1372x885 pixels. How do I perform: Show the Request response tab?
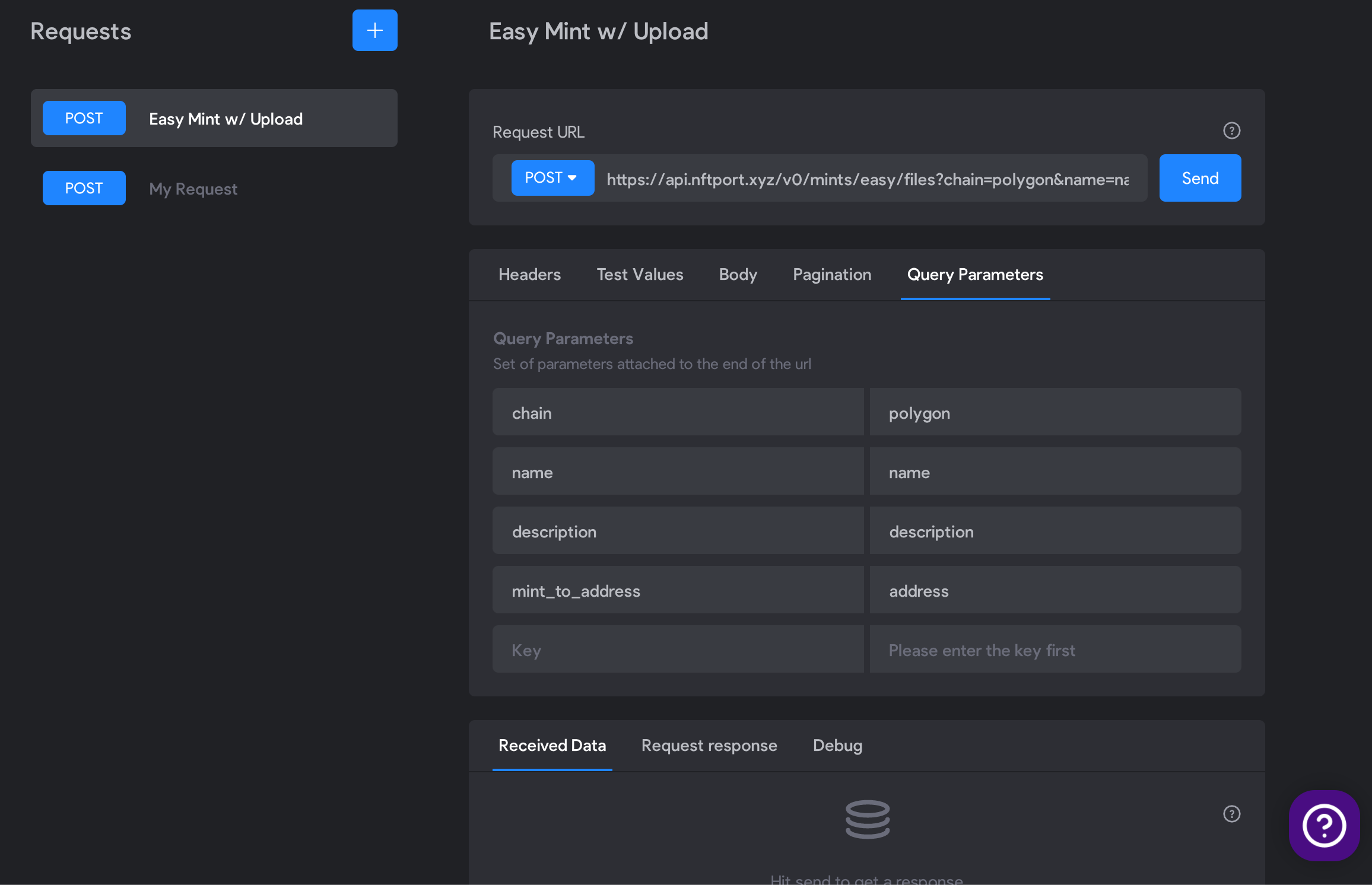coord(709,746)
